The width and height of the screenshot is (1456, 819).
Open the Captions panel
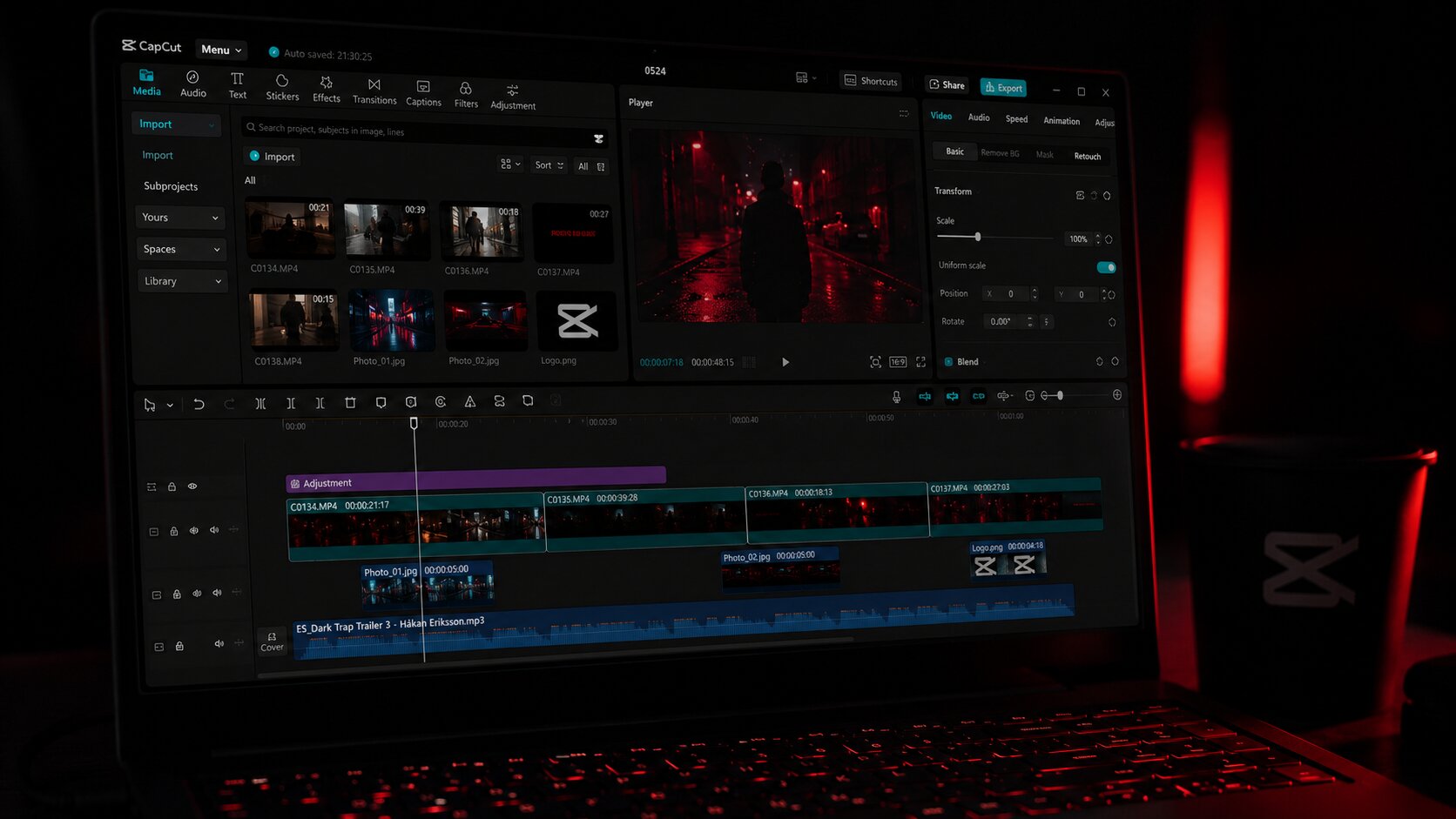pos(423,93)
